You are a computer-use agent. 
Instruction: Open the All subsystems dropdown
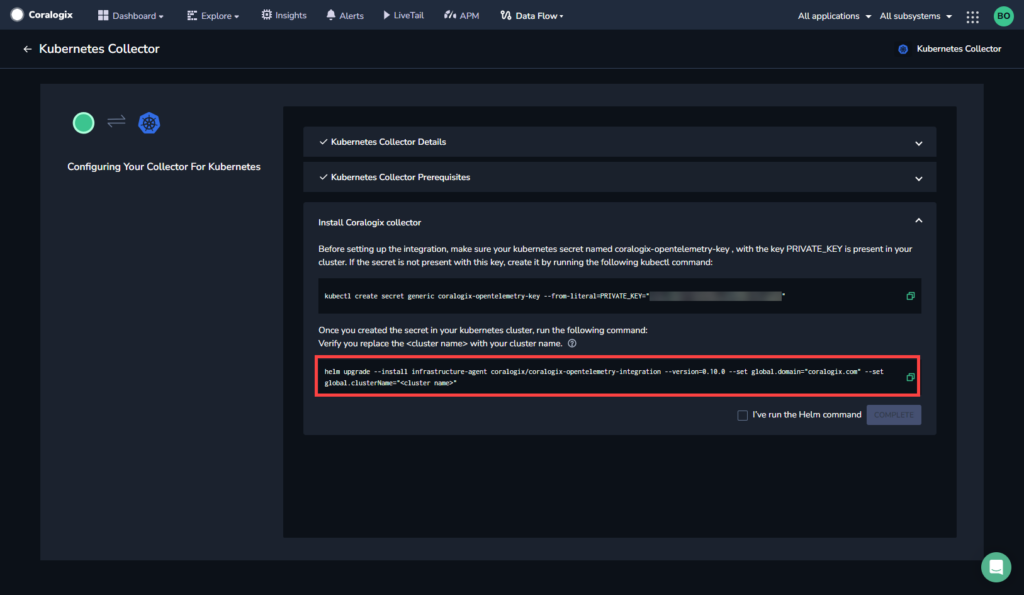coord(916,16)
